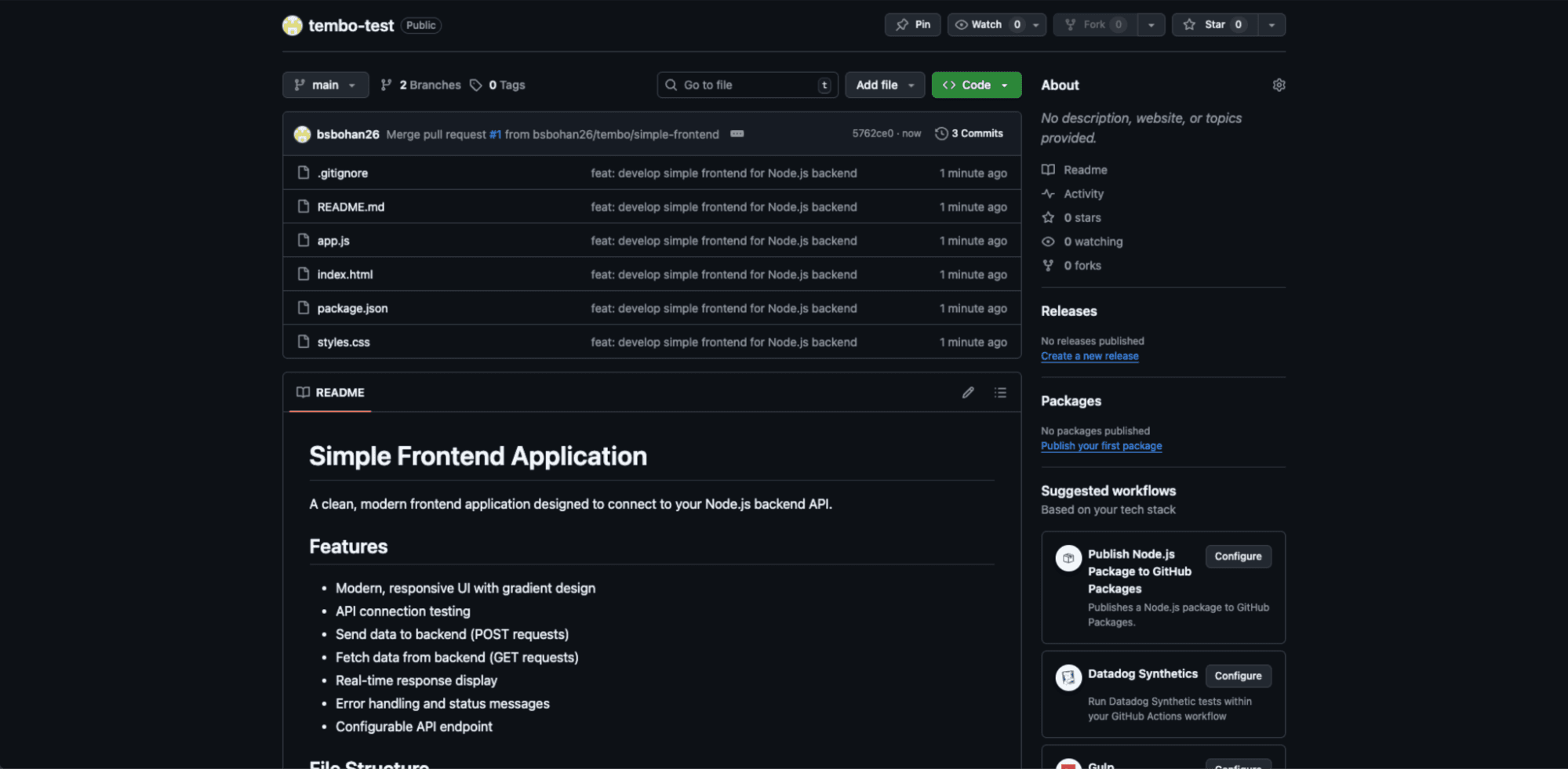Configure the Datadog Synthetics workflow
The image size is (1568, 769).
point(1238,675)
